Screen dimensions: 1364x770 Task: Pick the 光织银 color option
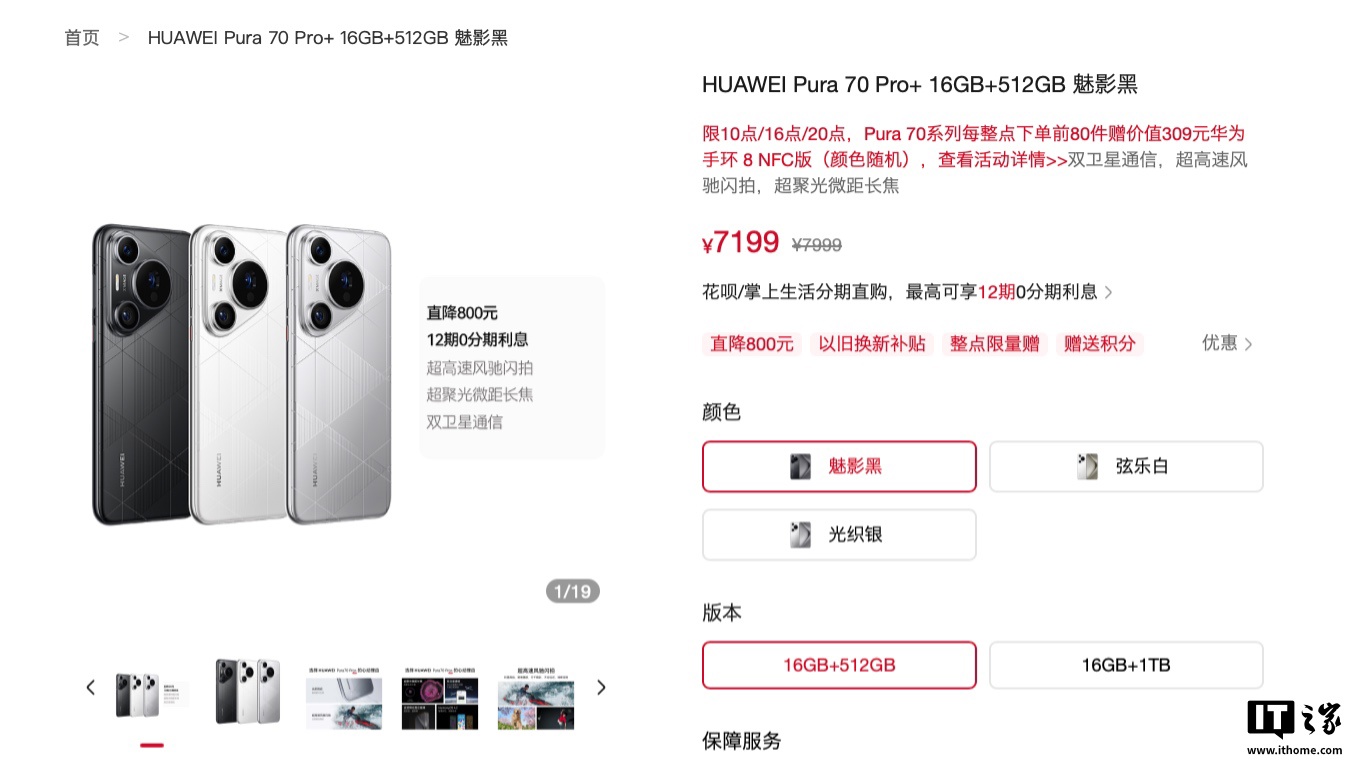pos(839,535)
